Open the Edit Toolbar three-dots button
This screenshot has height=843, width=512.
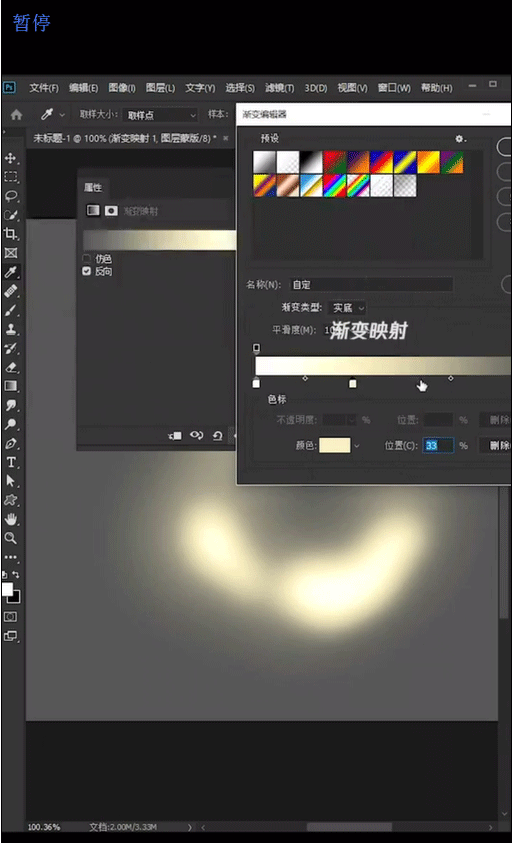(x=10, y=558)
